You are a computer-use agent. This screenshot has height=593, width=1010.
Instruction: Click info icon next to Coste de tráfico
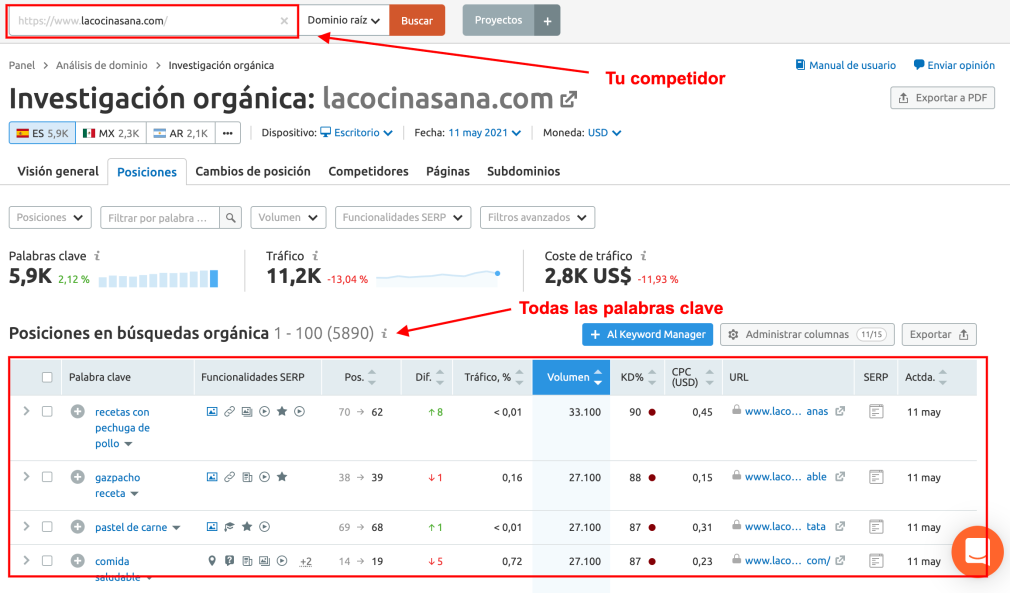click(643, 256)
